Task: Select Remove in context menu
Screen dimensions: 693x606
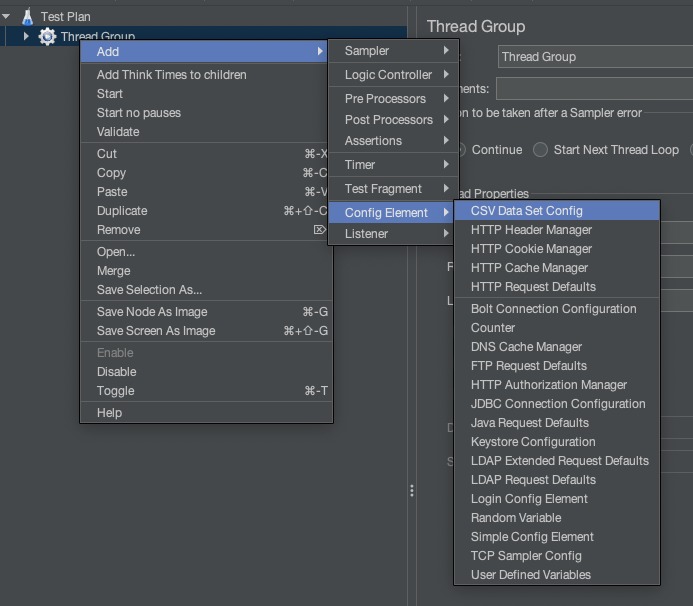Action: [204, 230]
